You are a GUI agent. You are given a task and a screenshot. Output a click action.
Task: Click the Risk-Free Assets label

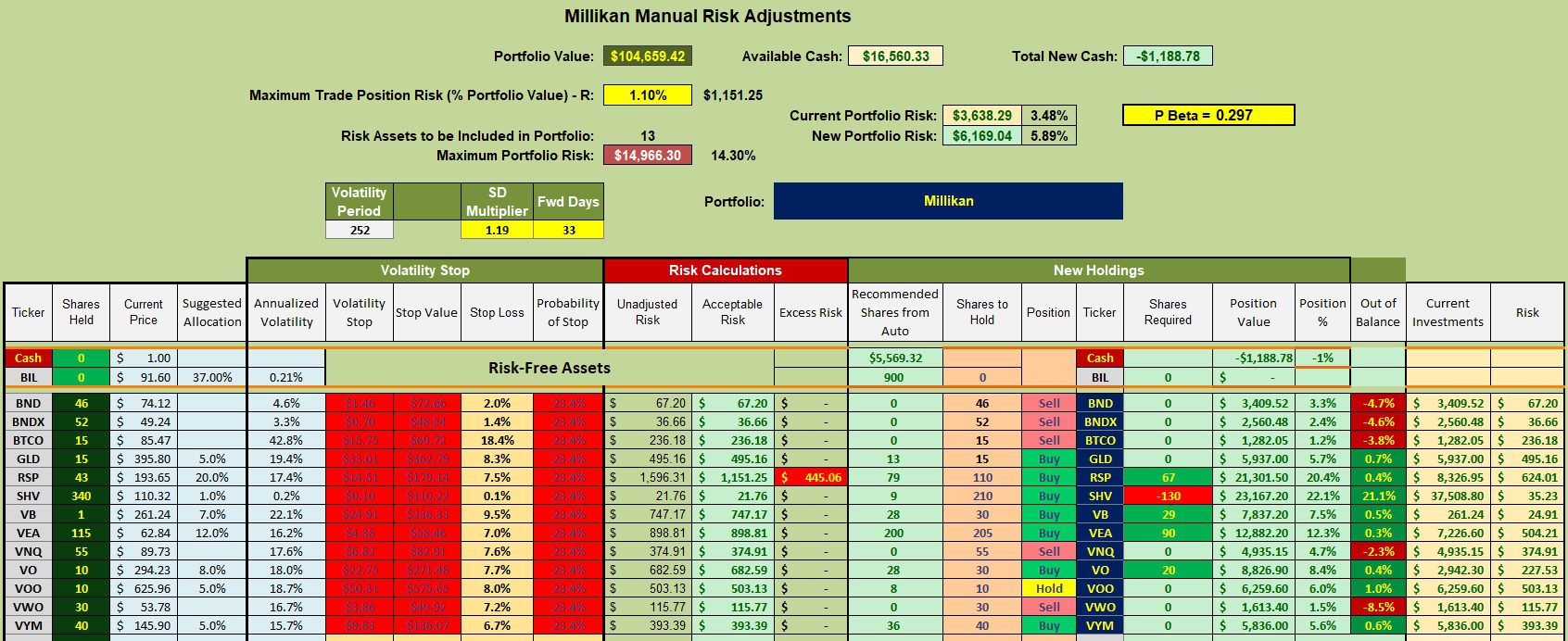pos(550,368)
